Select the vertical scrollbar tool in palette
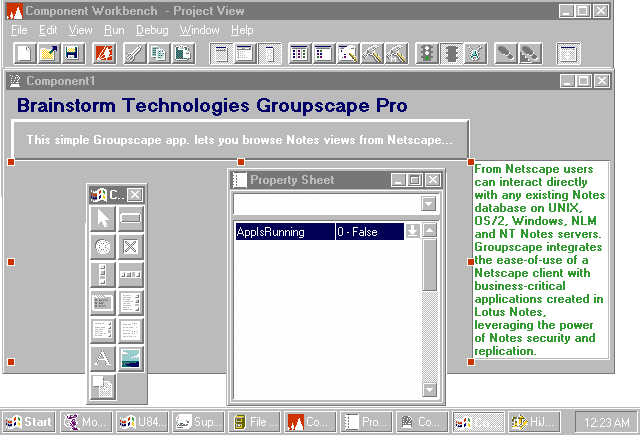This screenshot has width=640, height=435. [x=102, y=274]
